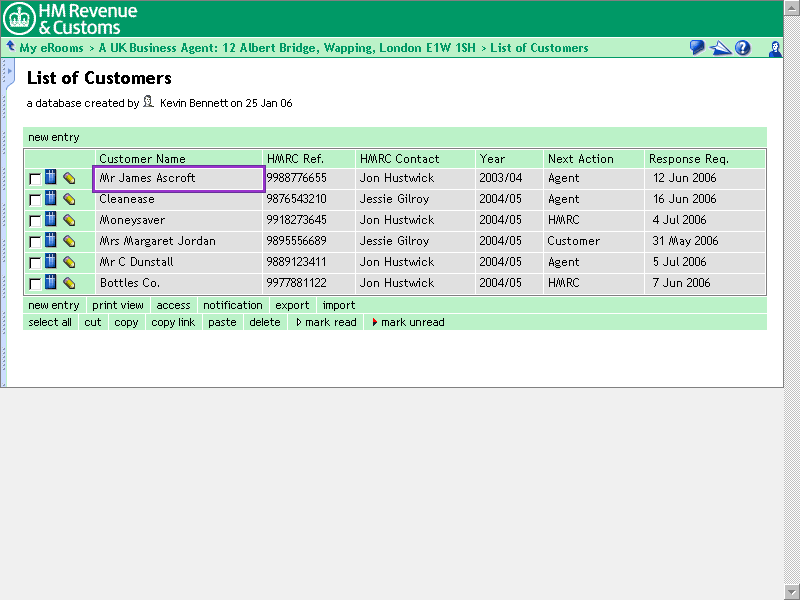Tick the checkbox for Mr James Ascroft

click(x=35, y=179)
